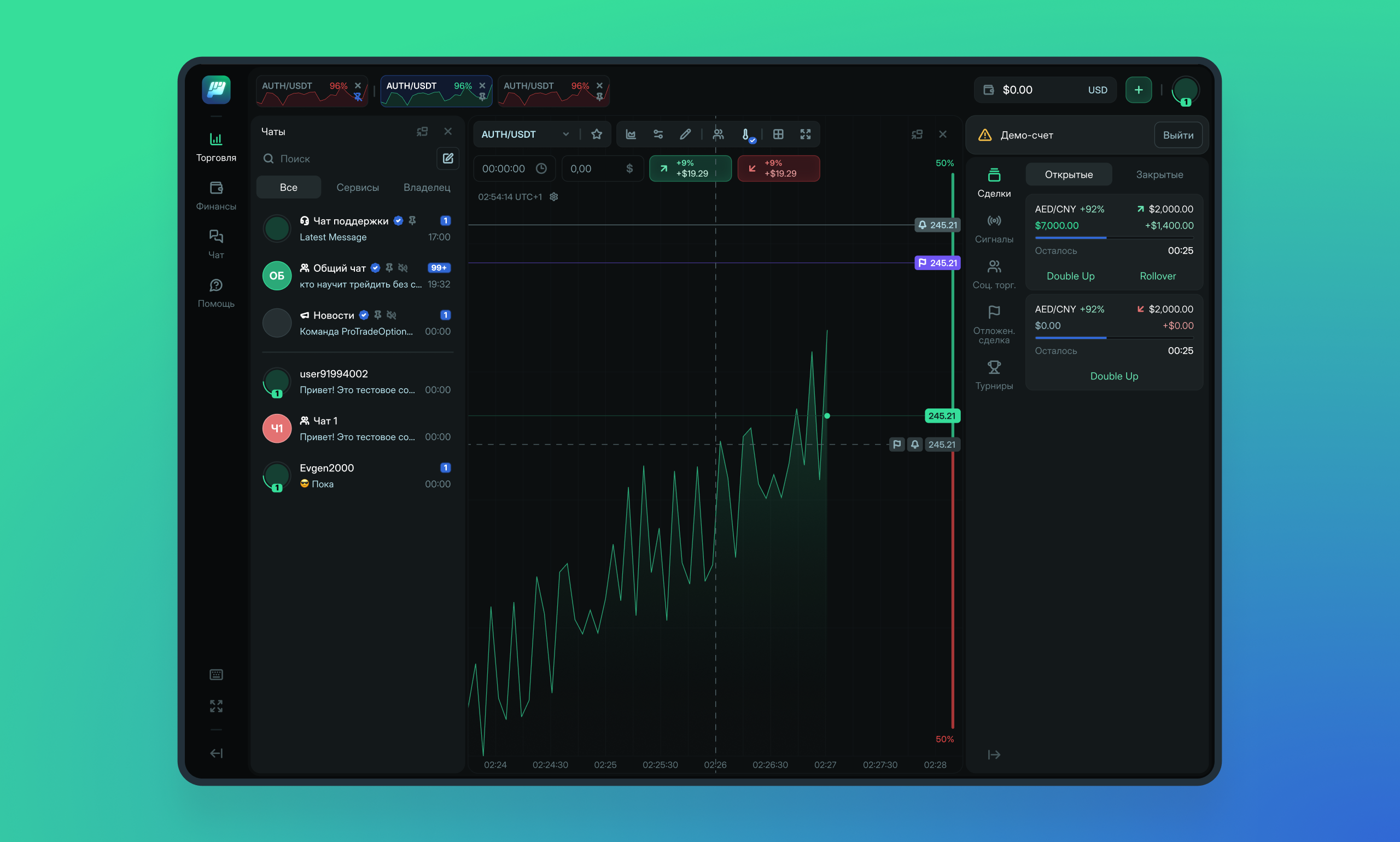
Task: Open indicators settings sliders icon
Action: (x=658, y=135)
